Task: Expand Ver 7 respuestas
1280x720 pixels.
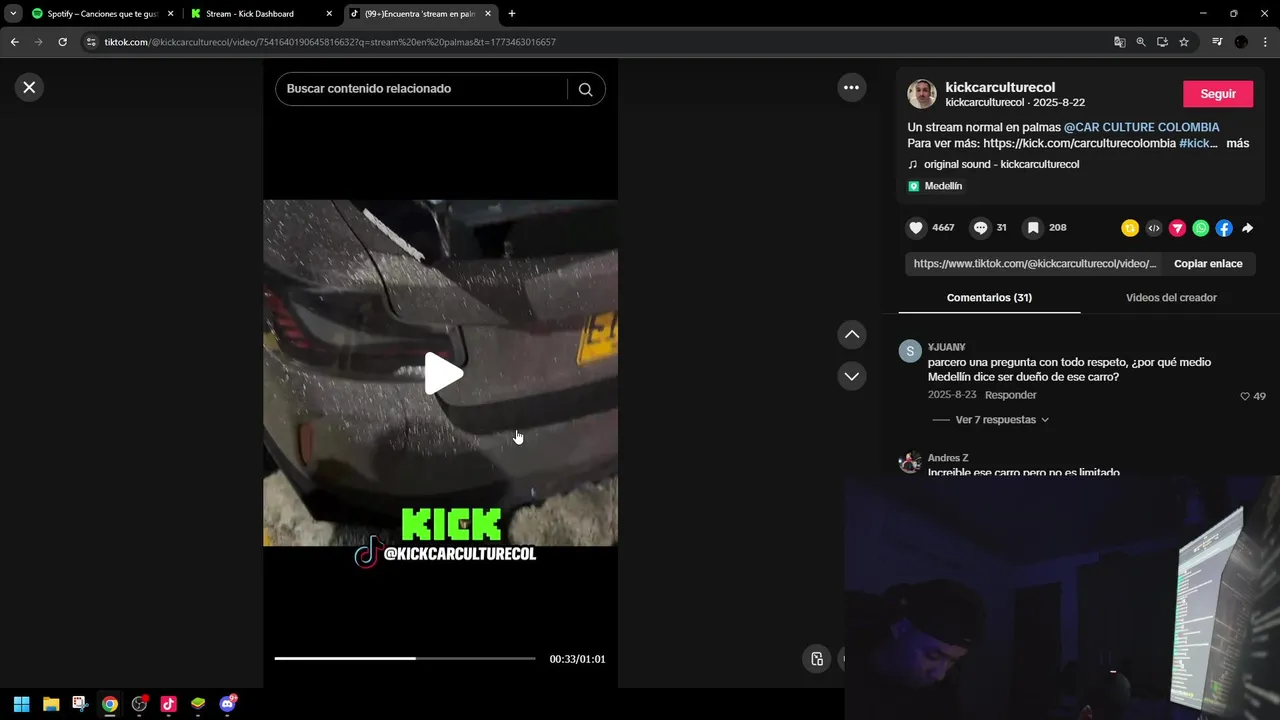Action: pos(1002,420)
